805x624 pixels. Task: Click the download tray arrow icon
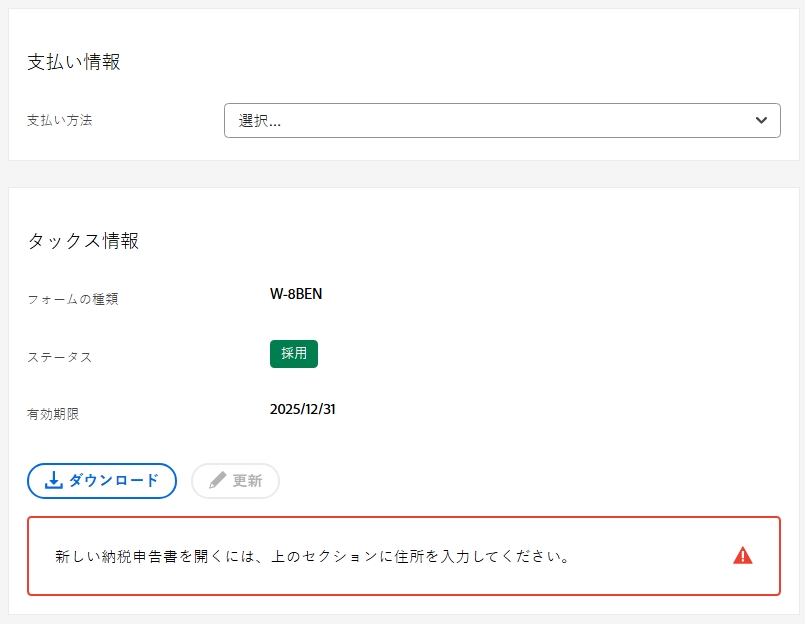pyautogui.click(x=53, y=481)
